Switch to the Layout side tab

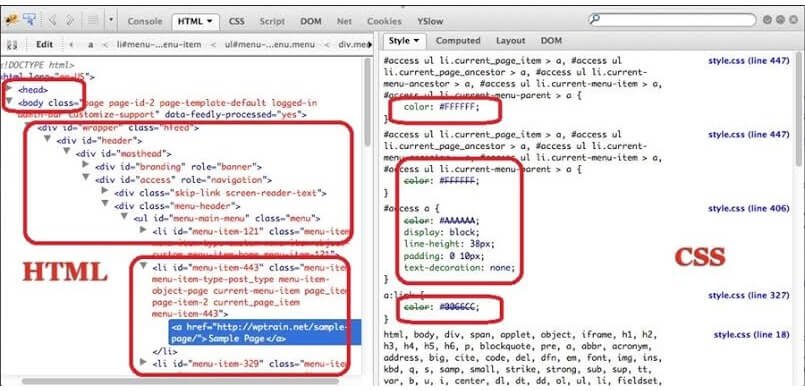point(510,41)
